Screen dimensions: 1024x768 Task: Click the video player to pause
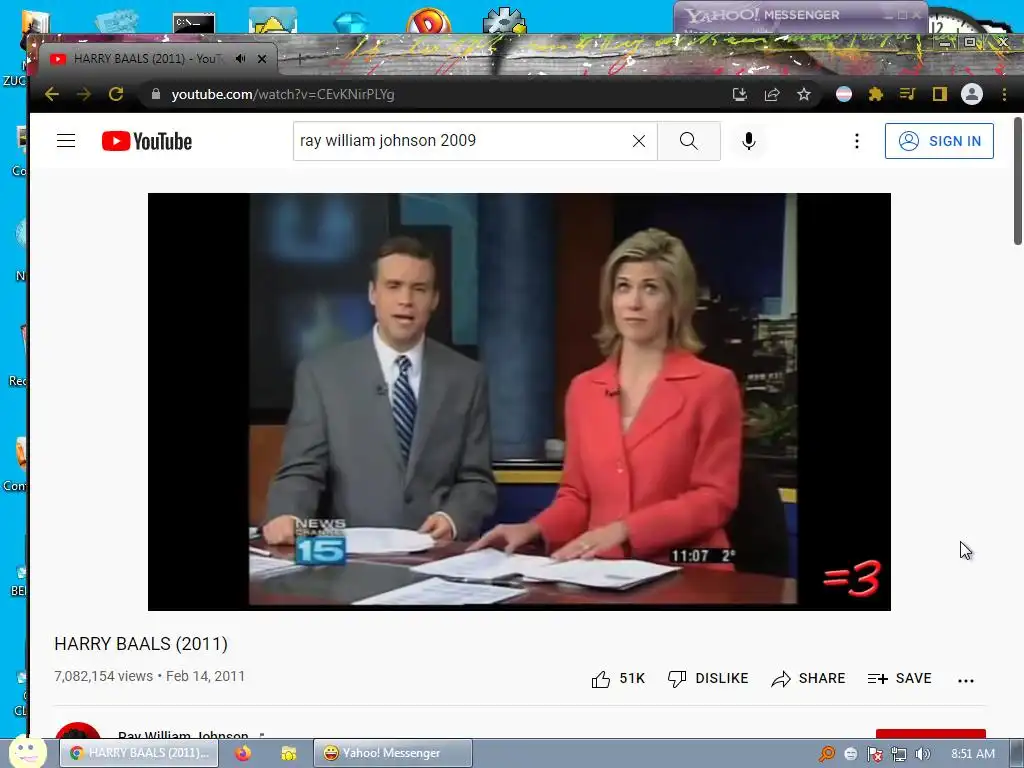519,402
